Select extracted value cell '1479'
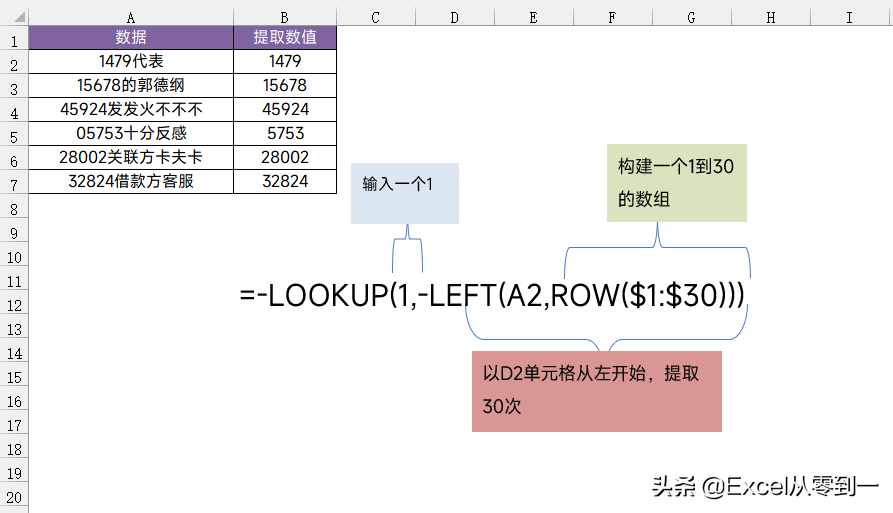893x513 pixels. (x=285, y=61)
